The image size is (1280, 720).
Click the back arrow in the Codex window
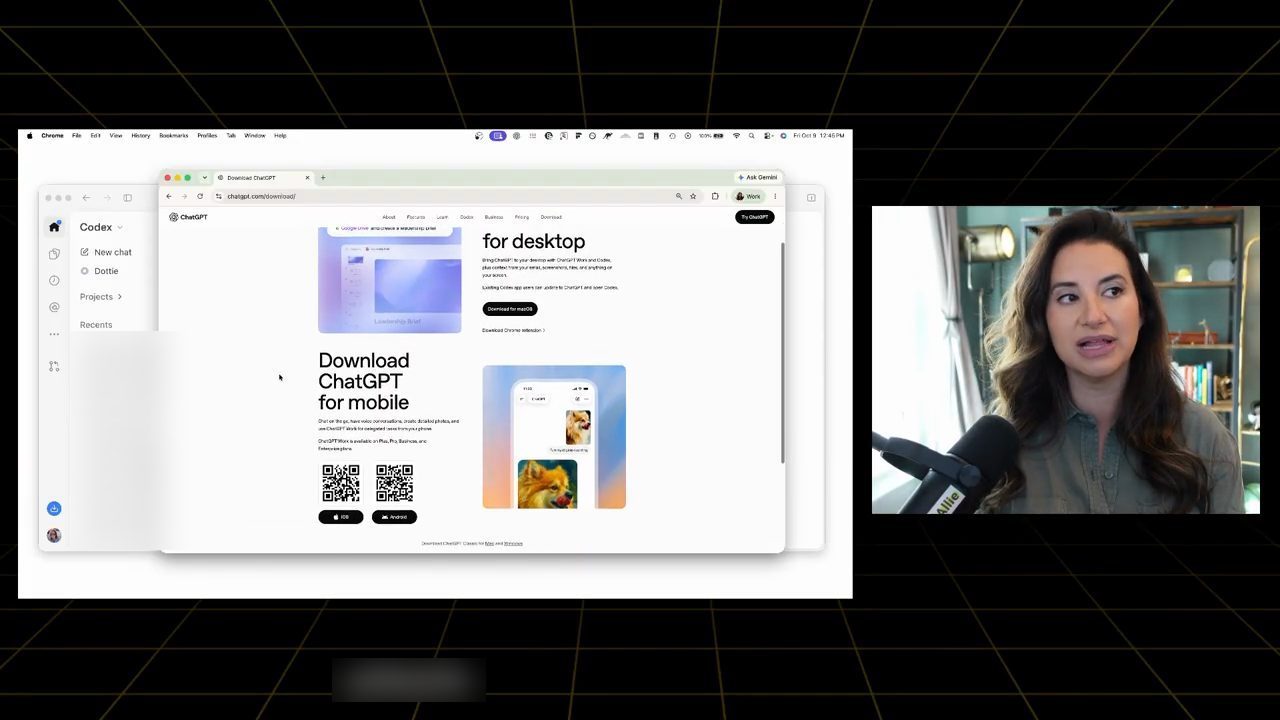[86, 198]
